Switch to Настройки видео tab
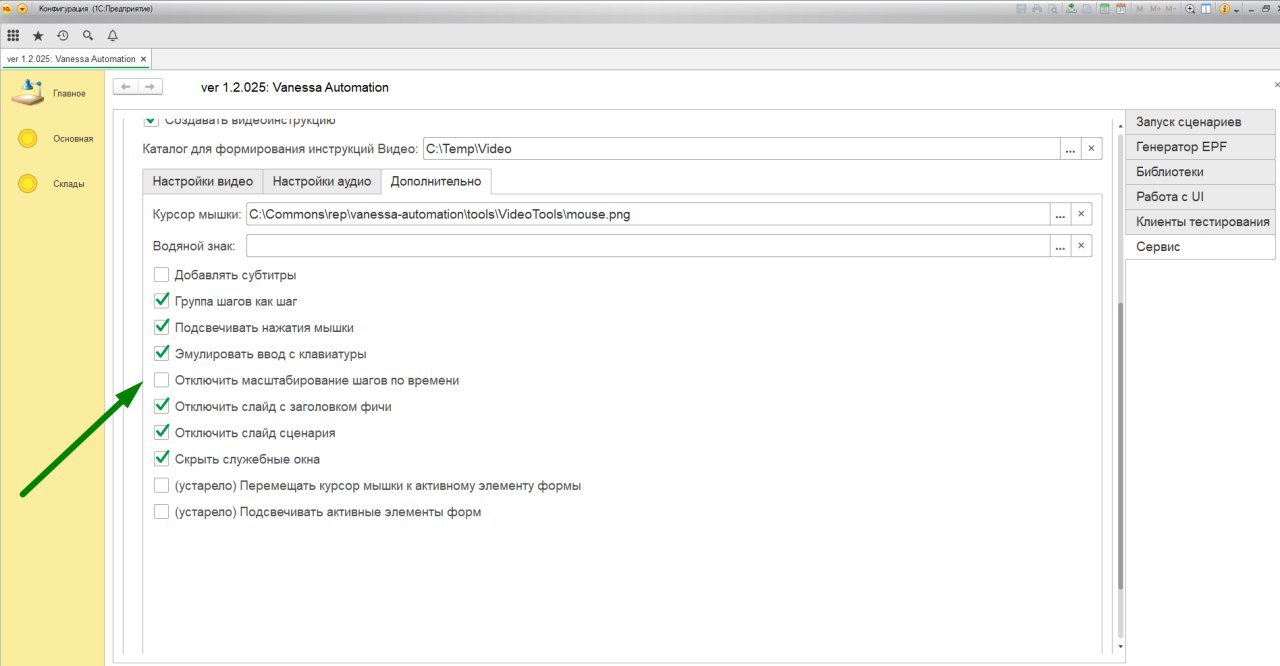This screenshot has height=666, width=1280. tap(203, 182)
